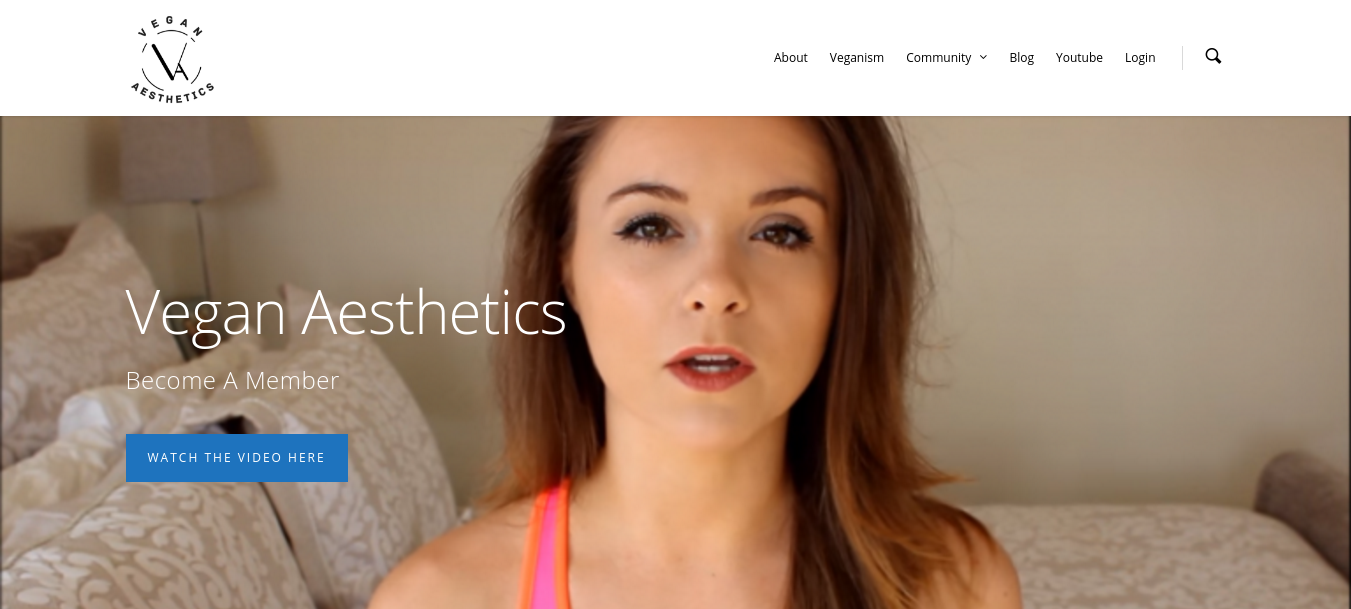Screen dimensions: 1351x609
Task: Click the Watch The Video Here button
Action: 237,458
